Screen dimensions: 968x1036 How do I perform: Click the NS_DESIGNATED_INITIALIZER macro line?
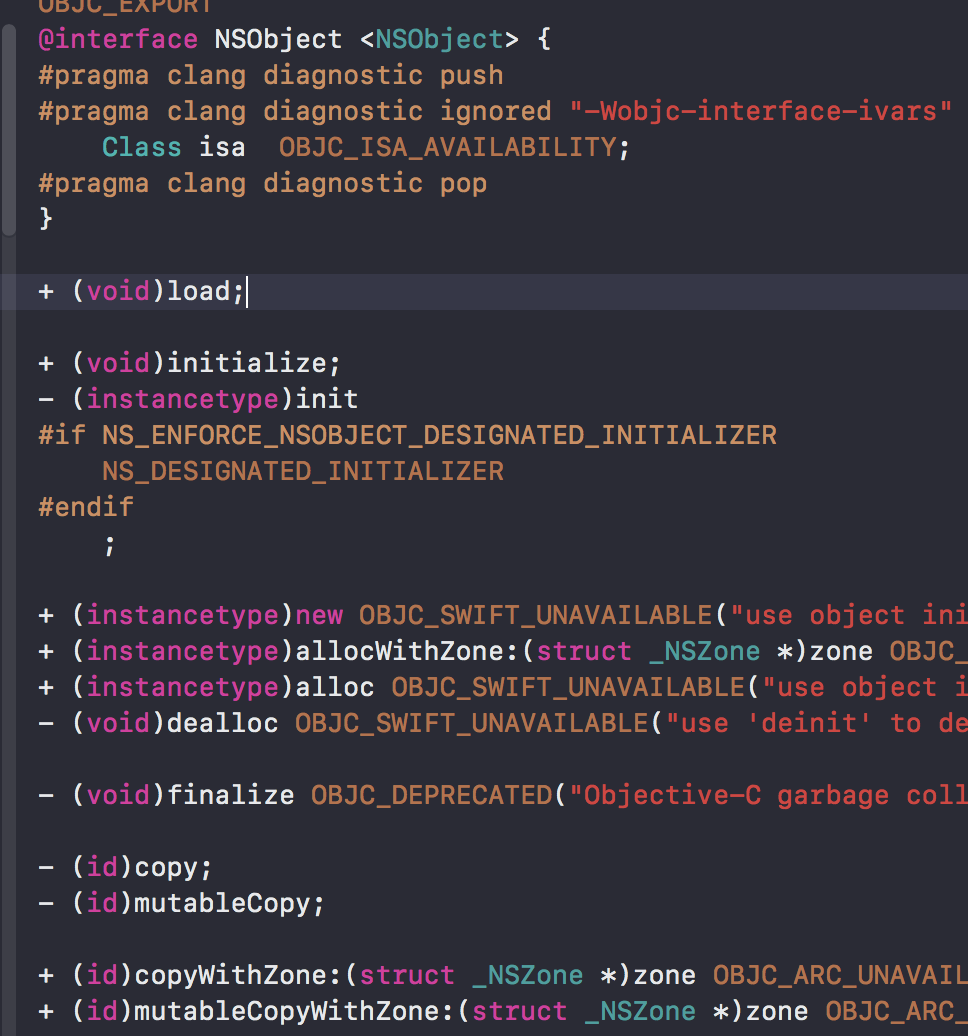click(303, 472)
